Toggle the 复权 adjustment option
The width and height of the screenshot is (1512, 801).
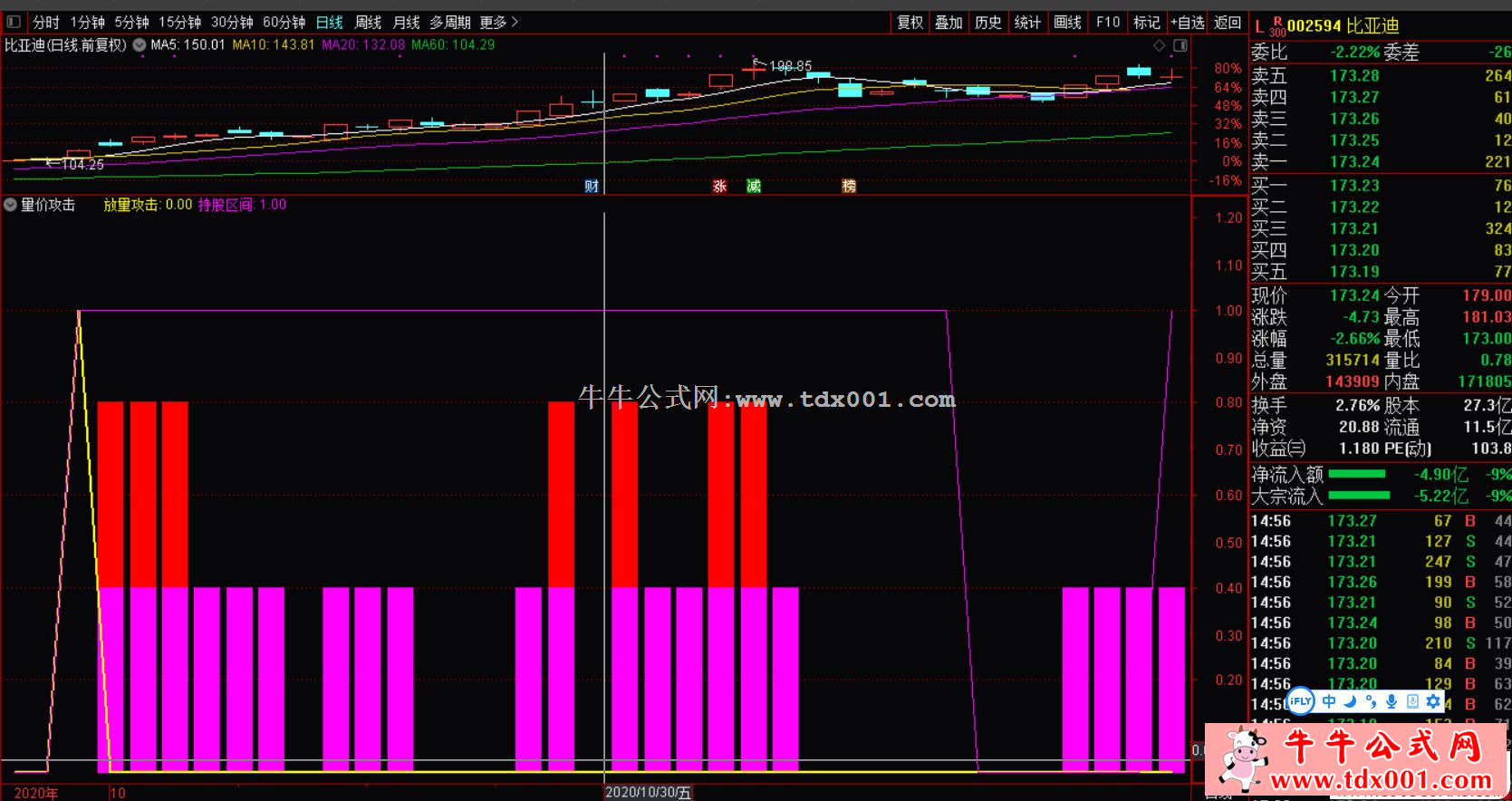(x=910, y=22)
